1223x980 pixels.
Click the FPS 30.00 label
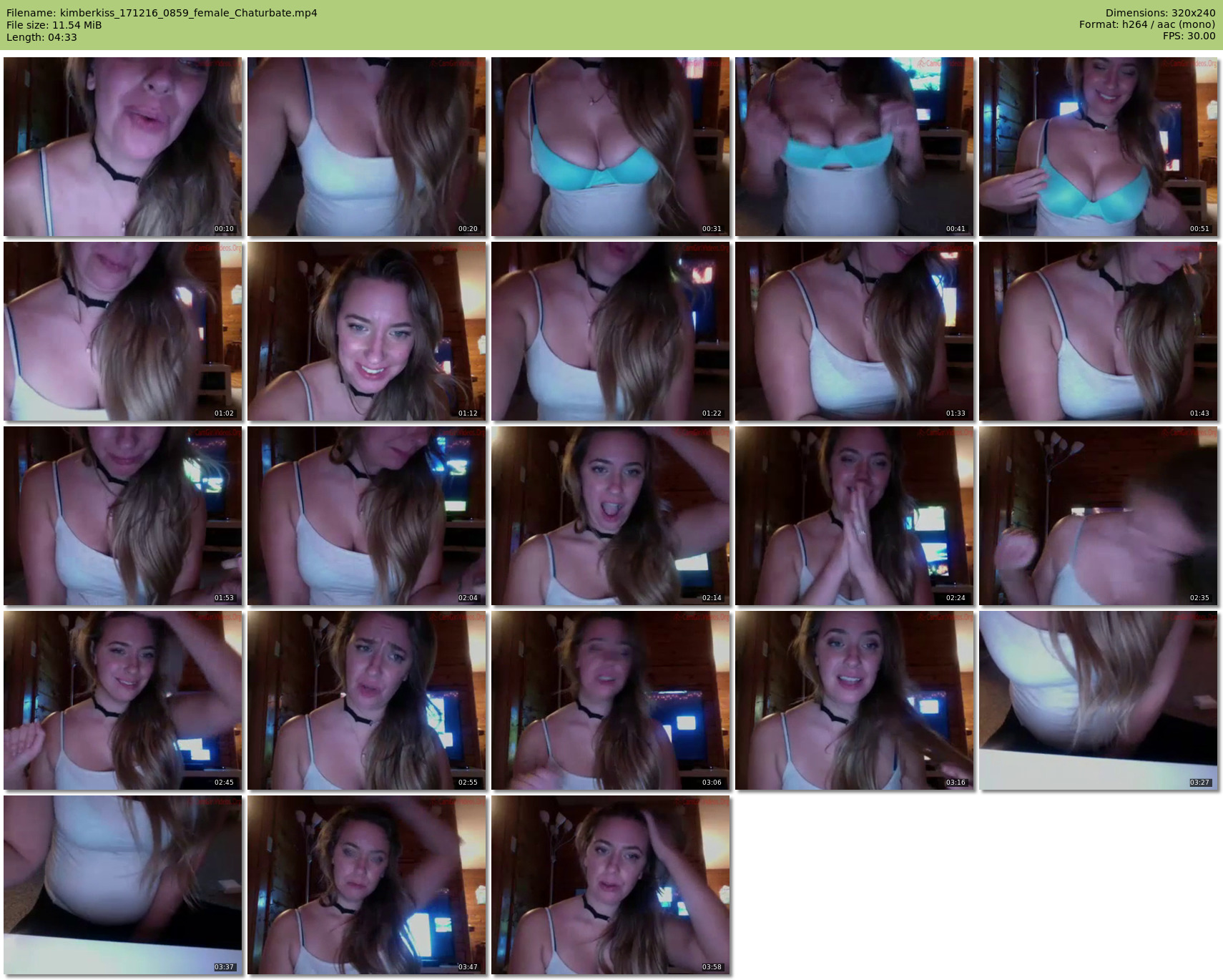pos(1189,36)
